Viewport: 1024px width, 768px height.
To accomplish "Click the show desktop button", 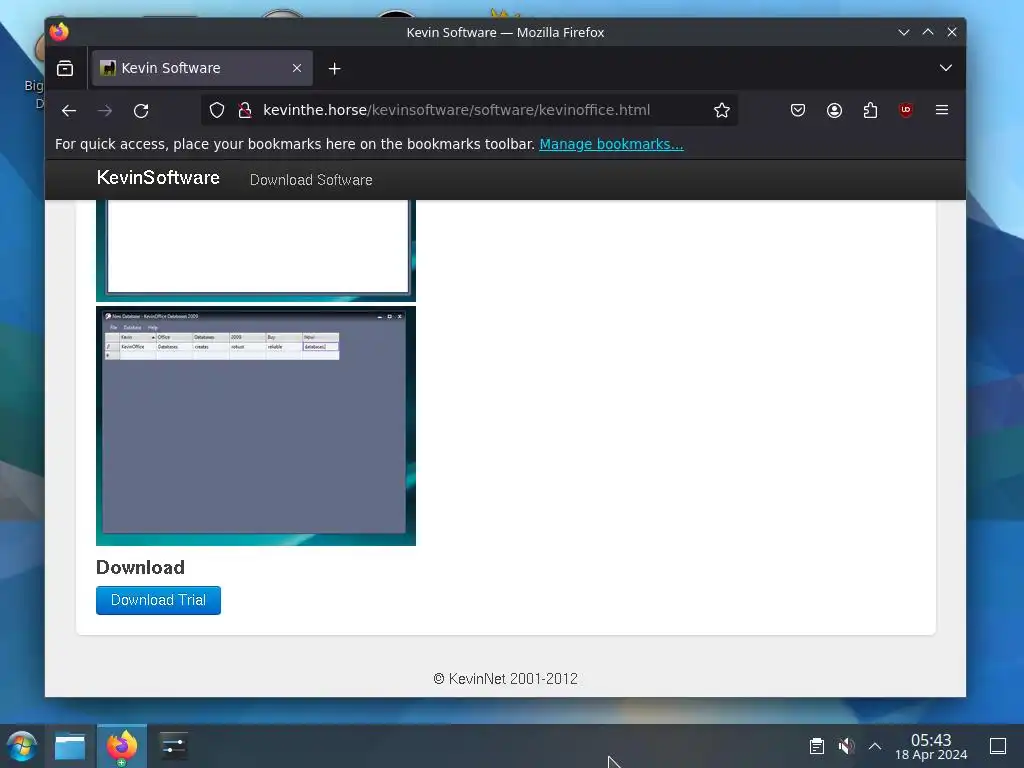I will click(998, 746).
